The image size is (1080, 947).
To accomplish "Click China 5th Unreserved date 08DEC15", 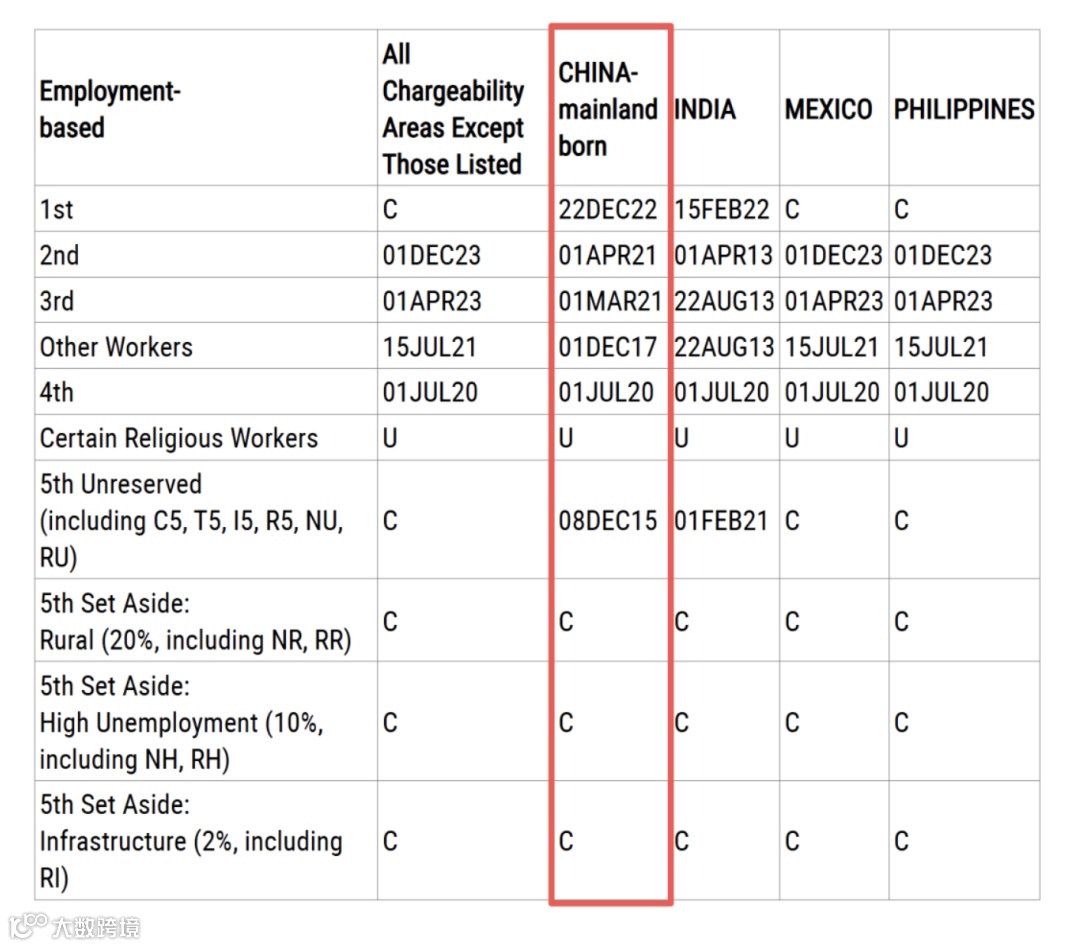I will point(608,521).
